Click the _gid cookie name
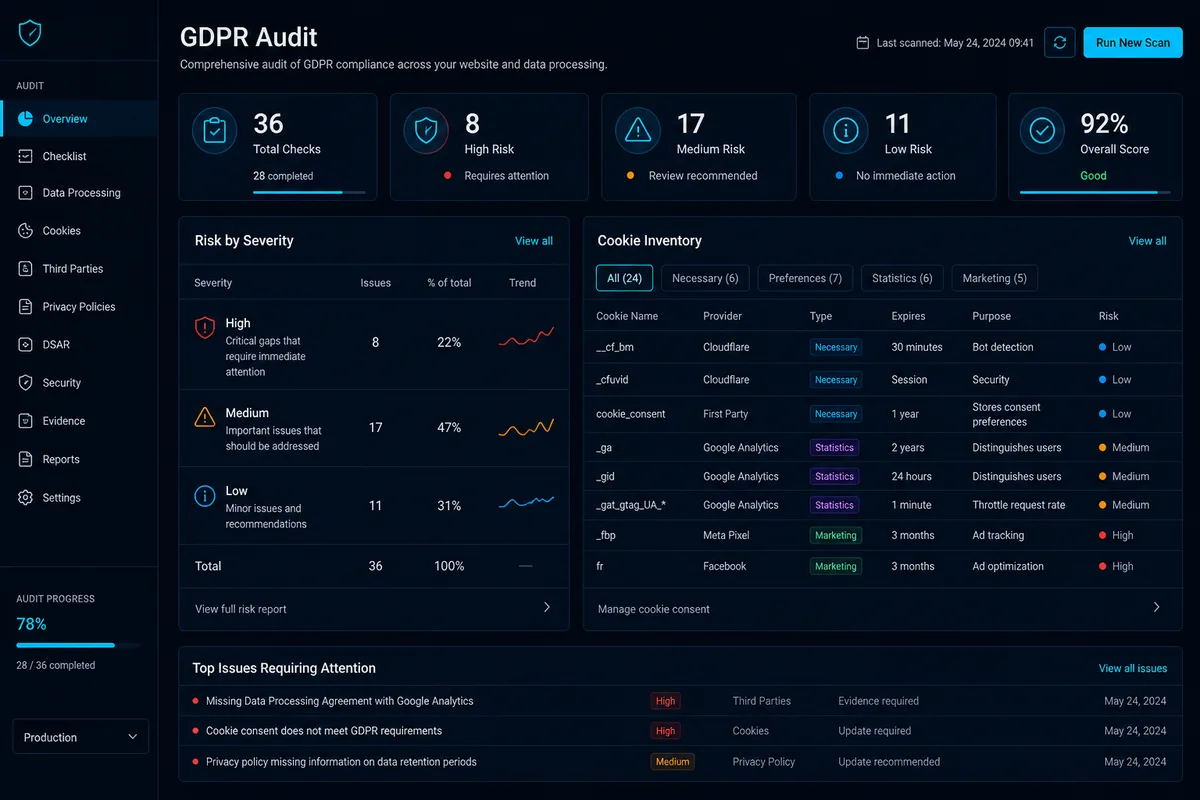The height and width of the screenshot is (800, 1200). pos(606,477)
